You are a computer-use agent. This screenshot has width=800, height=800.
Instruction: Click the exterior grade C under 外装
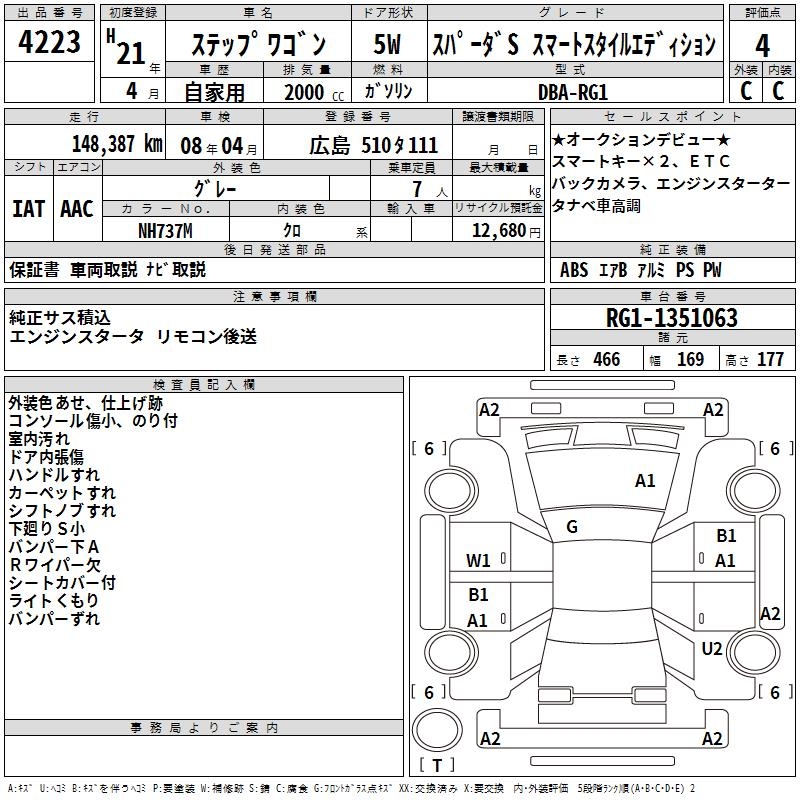pyautogui.click(x=746, y=91)
